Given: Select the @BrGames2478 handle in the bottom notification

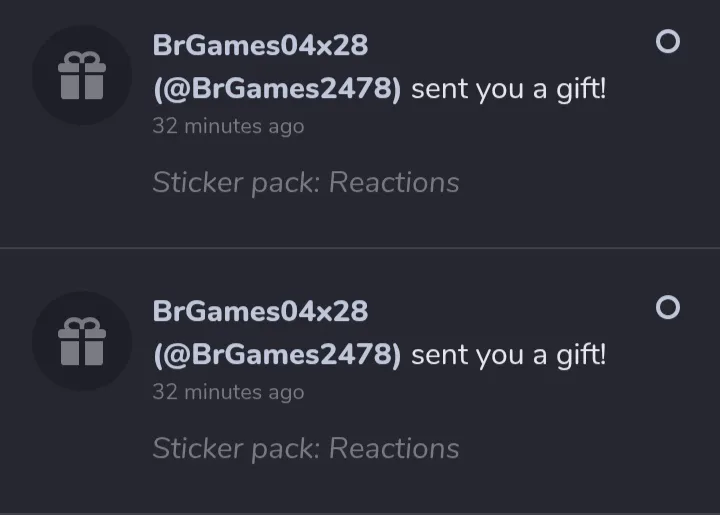Looking at the screenshot, I should coord(277,354).
